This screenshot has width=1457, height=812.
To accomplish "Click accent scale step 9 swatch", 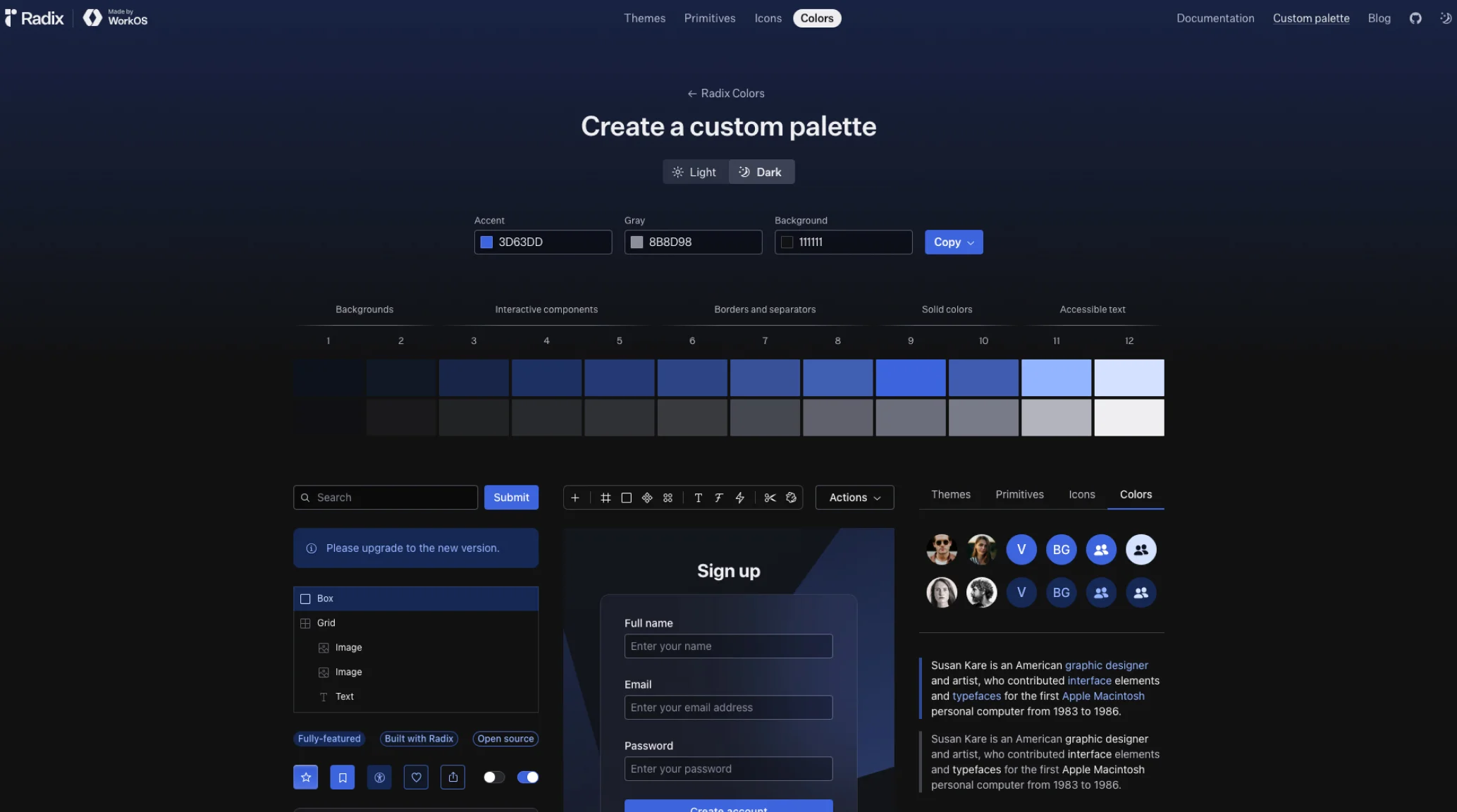I will click(911, 378).
